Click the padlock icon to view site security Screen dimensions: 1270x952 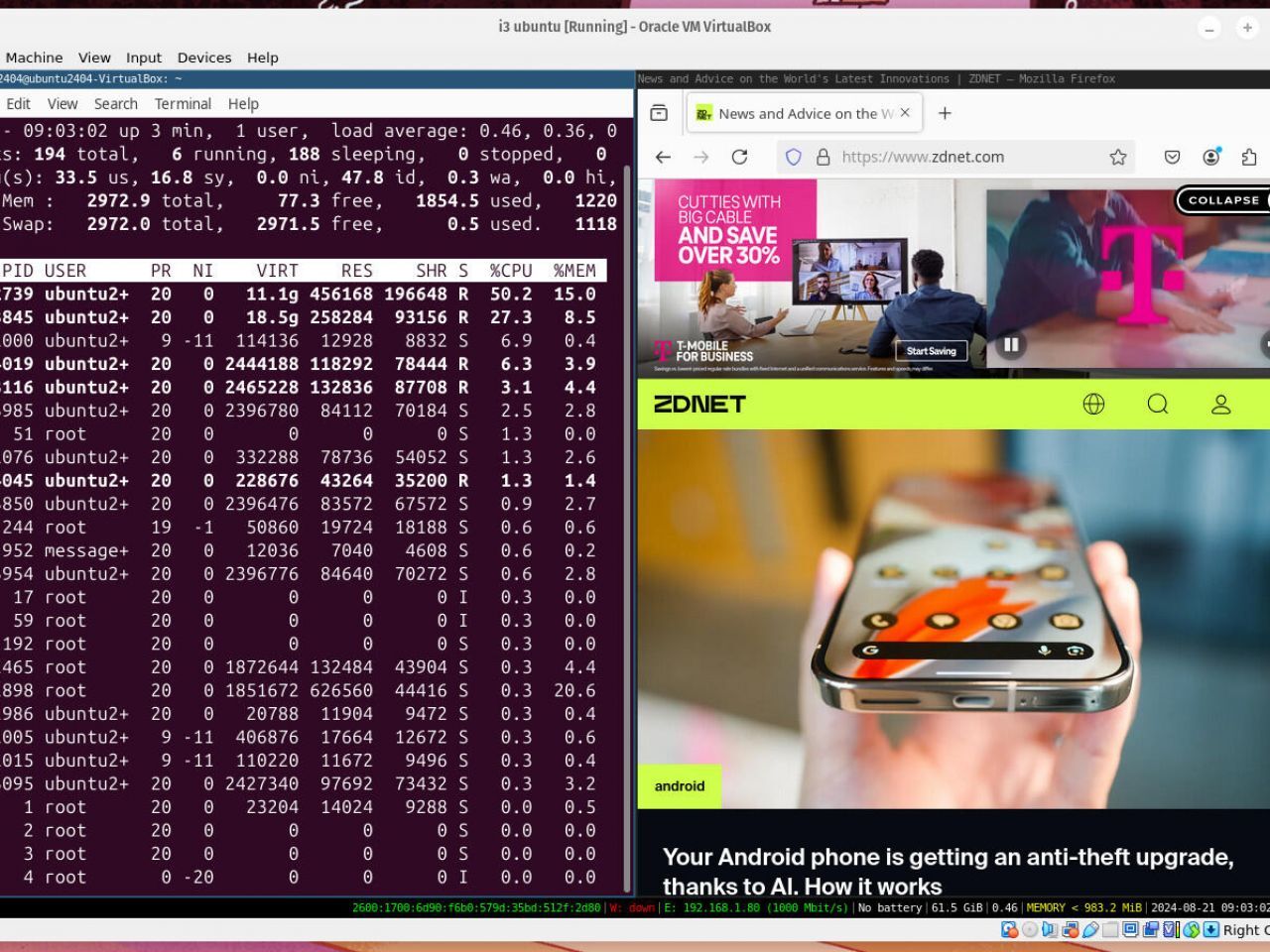click(821, 156)
